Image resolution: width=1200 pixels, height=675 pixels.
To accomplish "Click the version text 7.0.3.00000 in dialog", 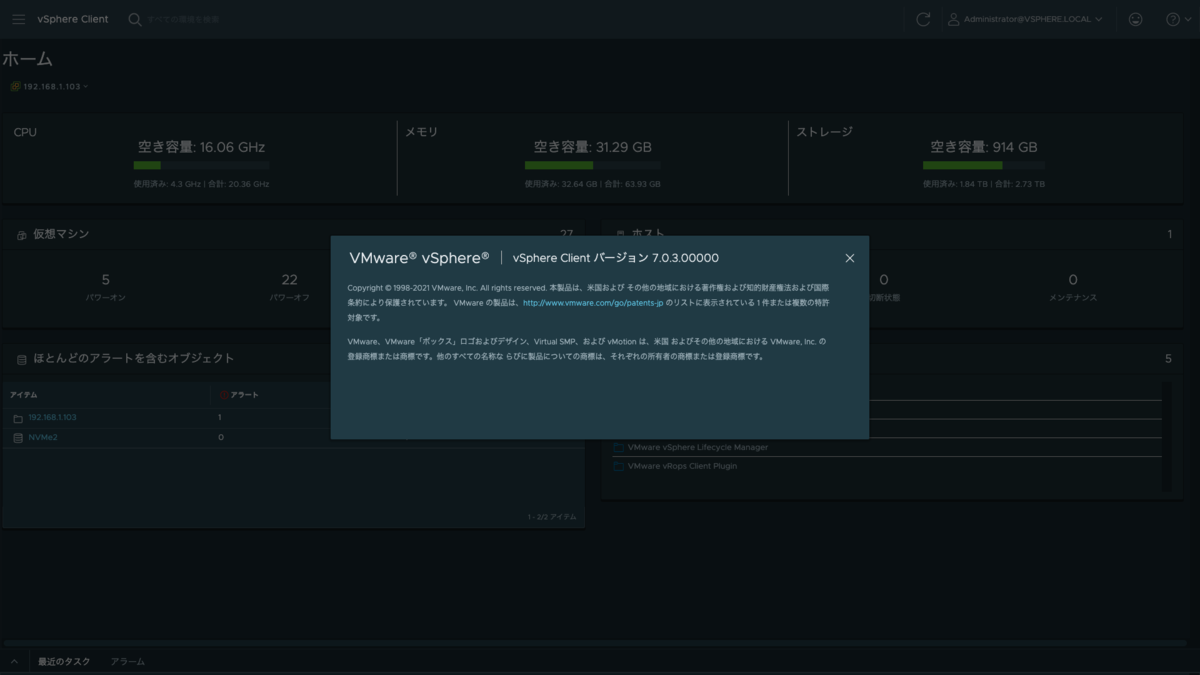I will coord(685,258).
